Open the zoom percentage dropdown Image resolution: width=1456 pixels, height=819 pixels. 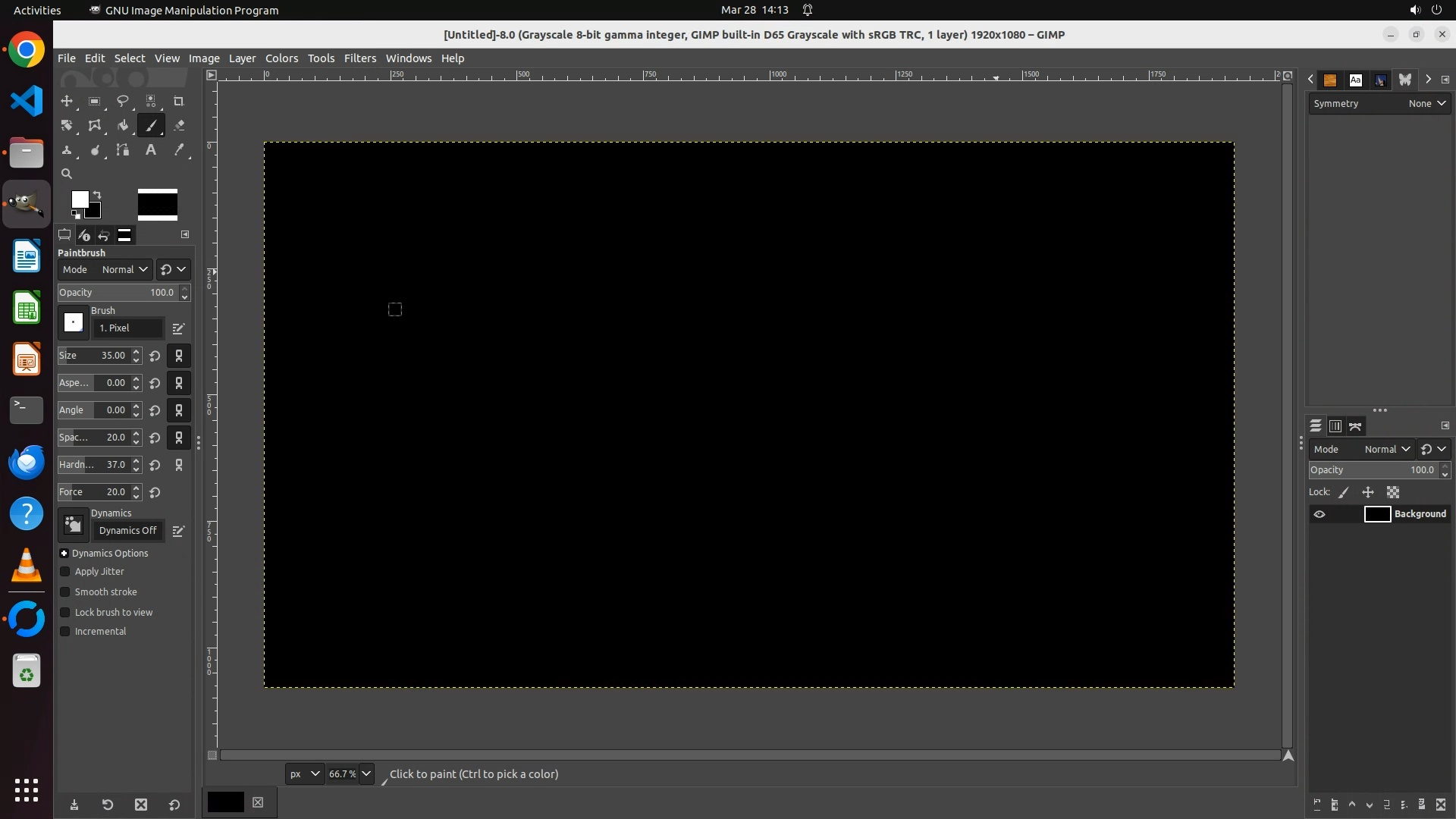[366, 774]
